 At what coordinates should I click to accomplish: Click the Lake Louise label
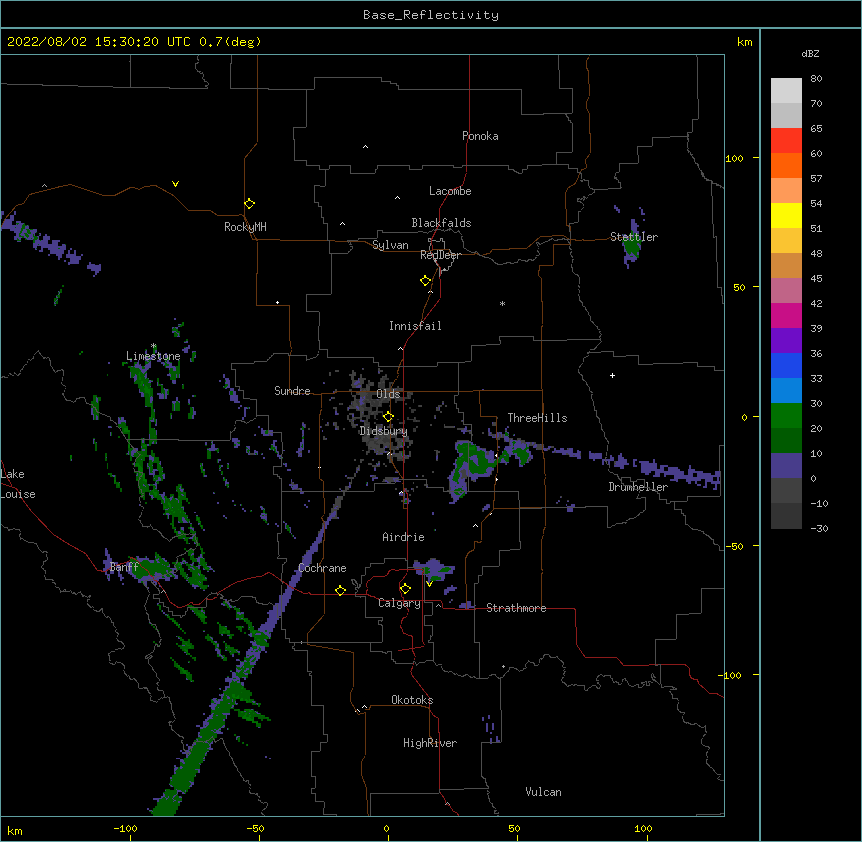click(x=18, y=484)
